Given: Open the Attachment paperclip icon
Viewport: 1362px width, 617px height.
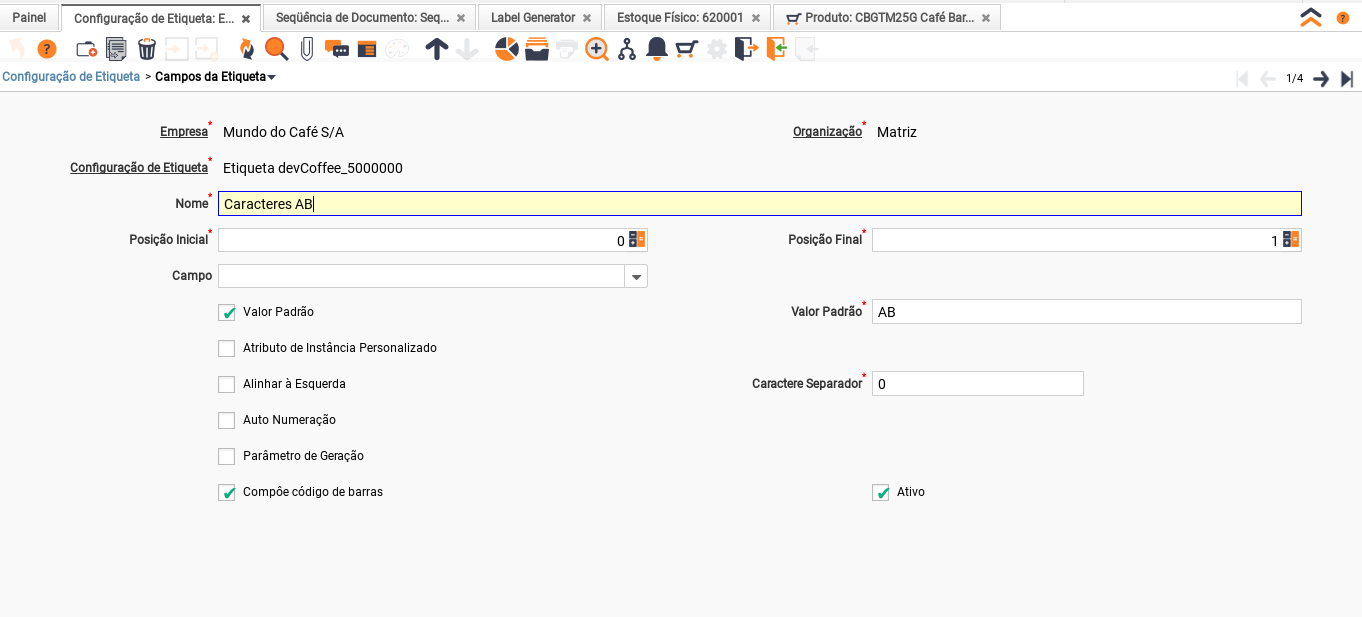Looking at the screenshot, I should click(306, 49).
